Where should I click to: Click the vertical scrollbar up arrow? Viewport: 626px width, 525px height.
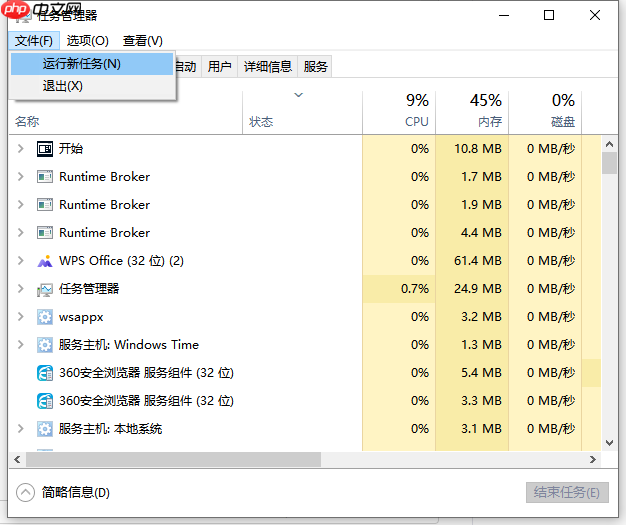[609, 144]
